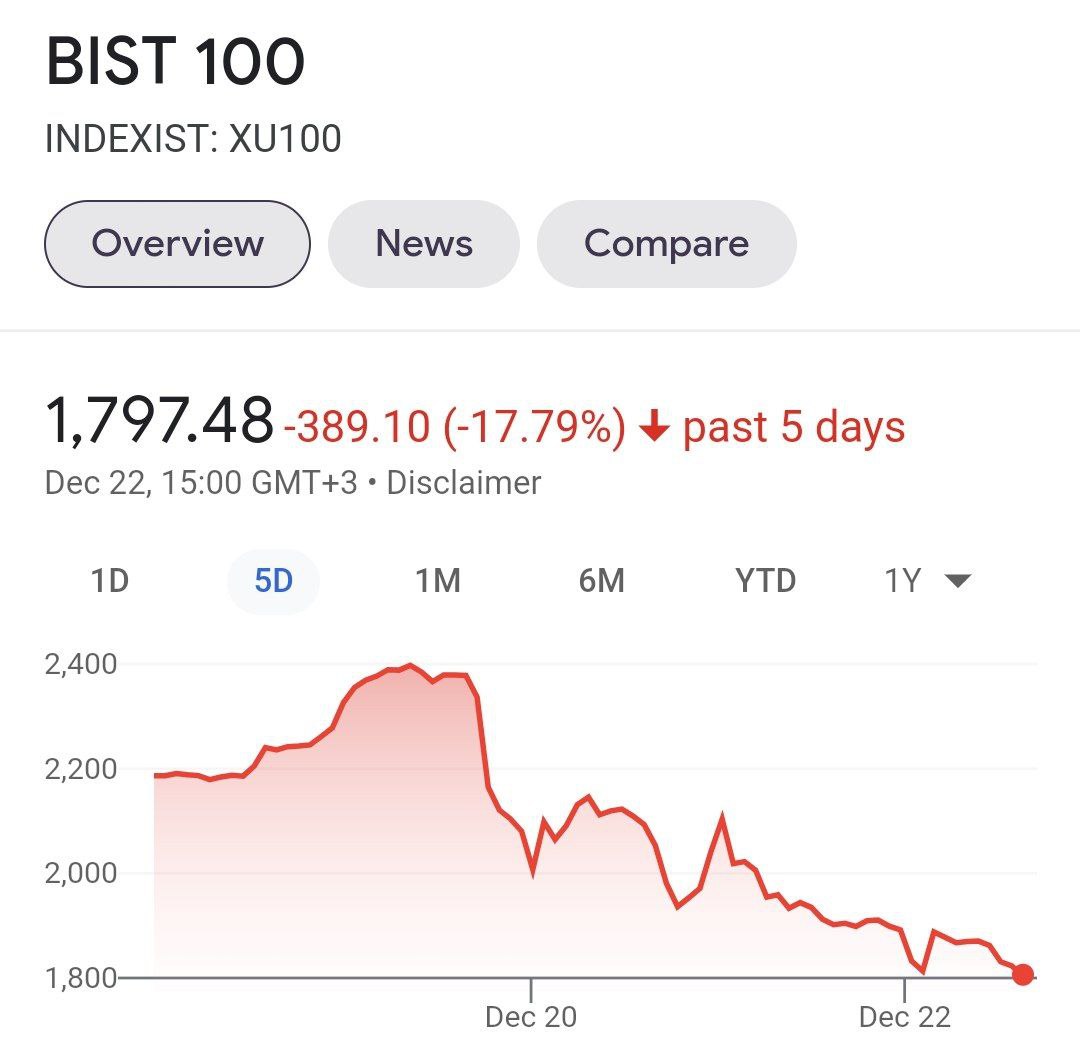Click the 1,797.48 index value

pyautogui.click(x=159, y=420)
